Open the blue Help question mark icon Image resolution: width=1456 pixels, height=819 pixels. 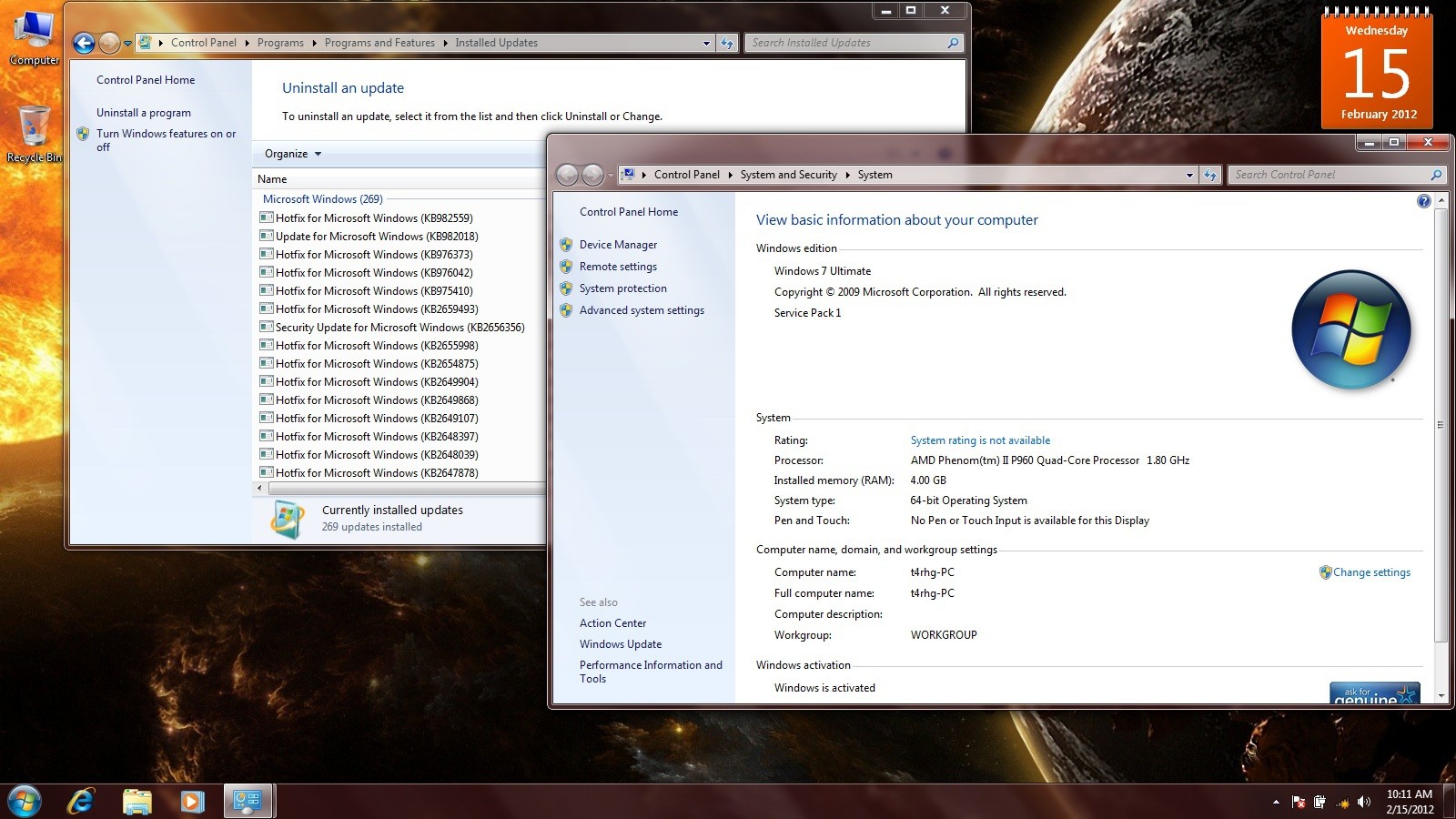click(1424, 201)
